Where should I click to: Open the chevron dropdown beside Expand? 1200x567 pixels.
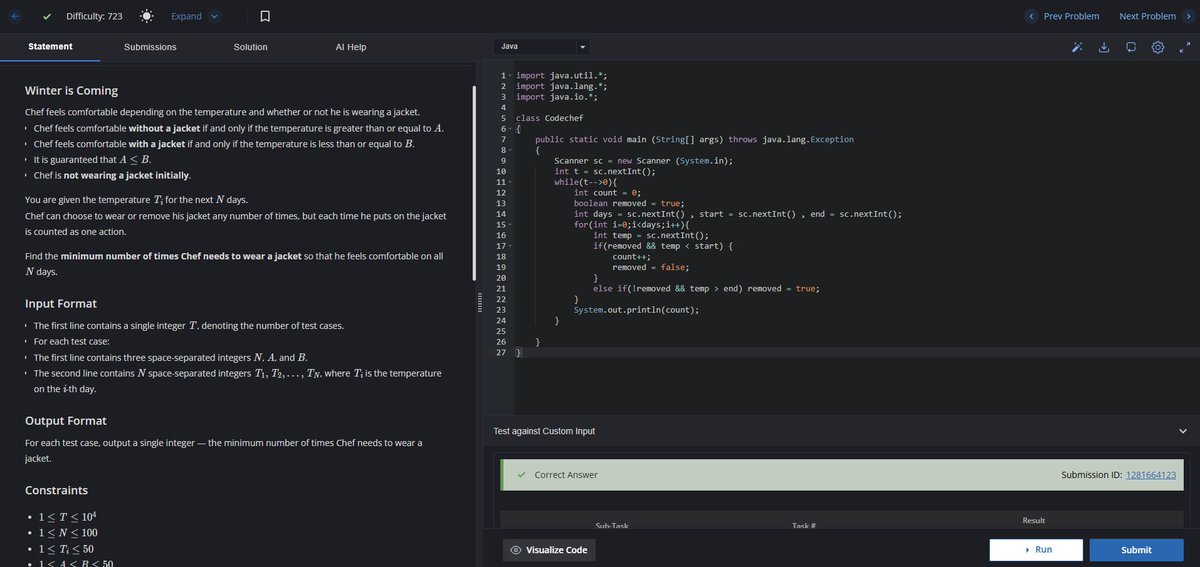[x=215, y=16]
